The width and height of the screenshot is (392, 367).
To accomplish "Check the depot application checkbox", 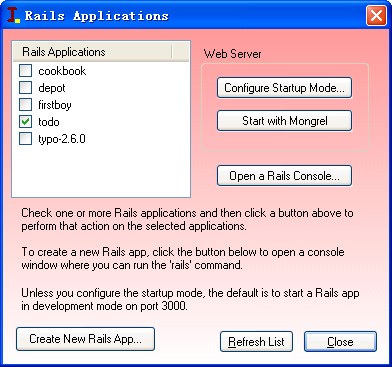I will click(26, 88).
